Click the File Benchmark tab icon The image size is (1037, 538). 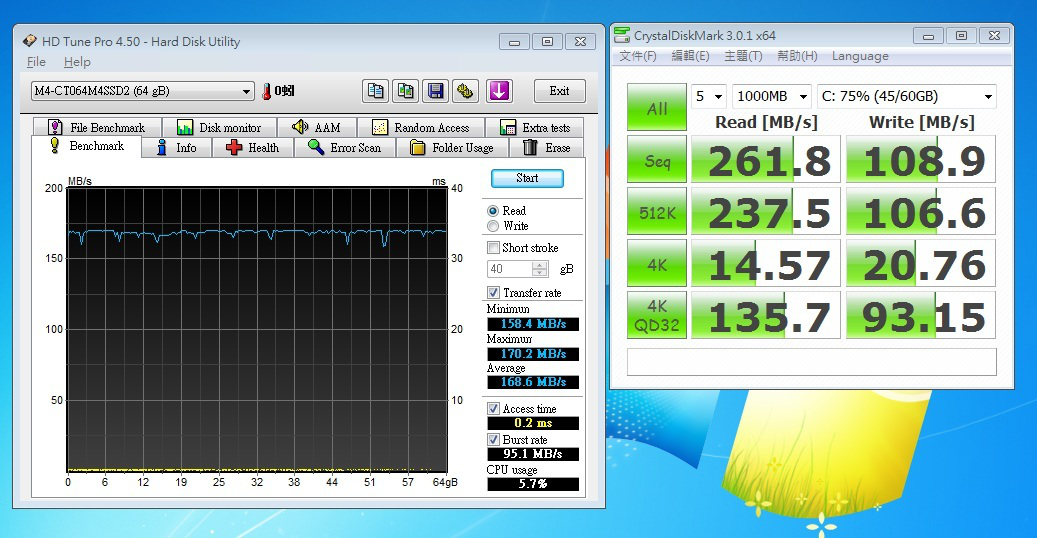click(56, 127)
